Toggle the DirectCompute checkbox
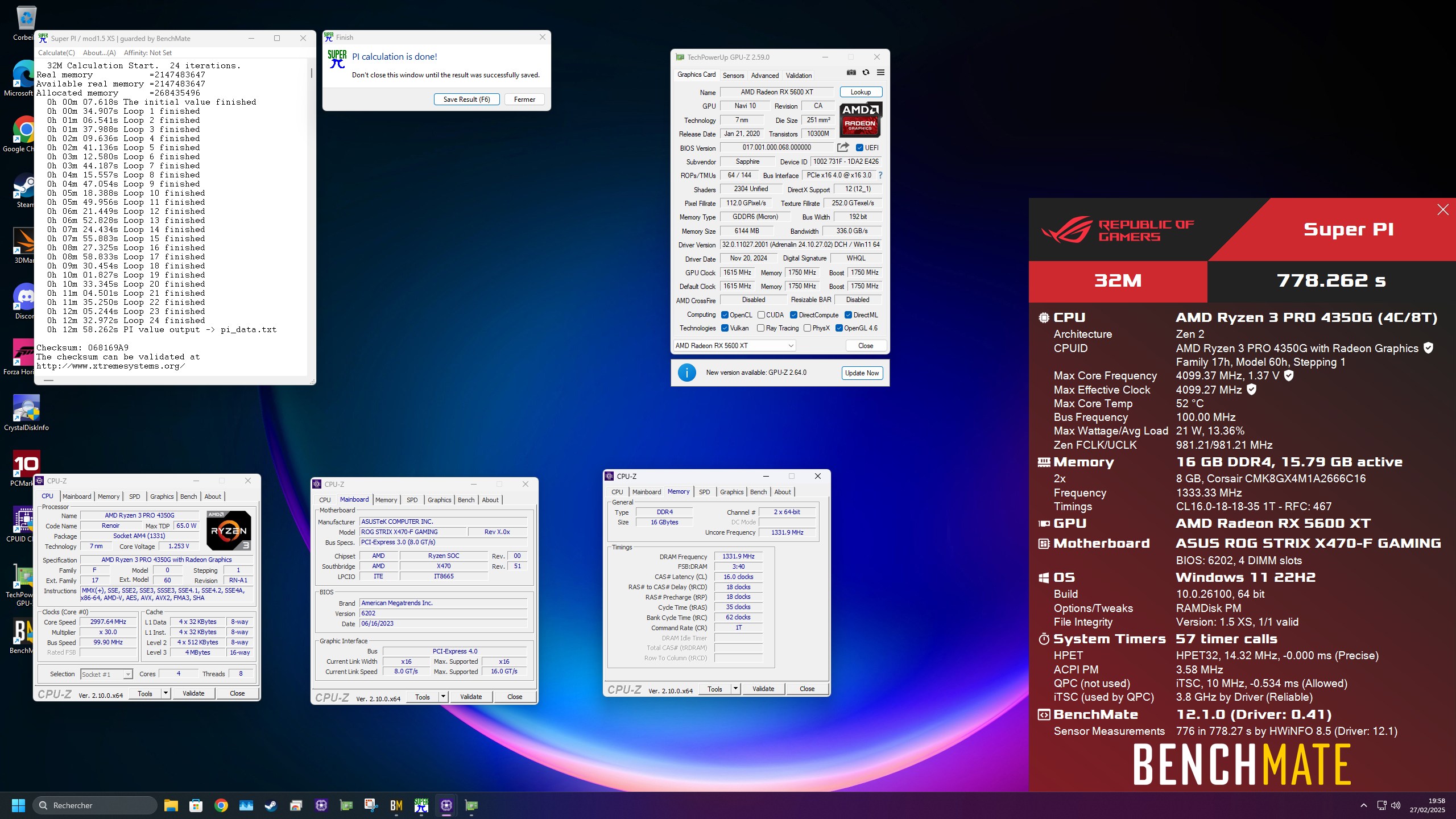The width and height of the screenshot is (1456, 819). click(x=793, y=315)
